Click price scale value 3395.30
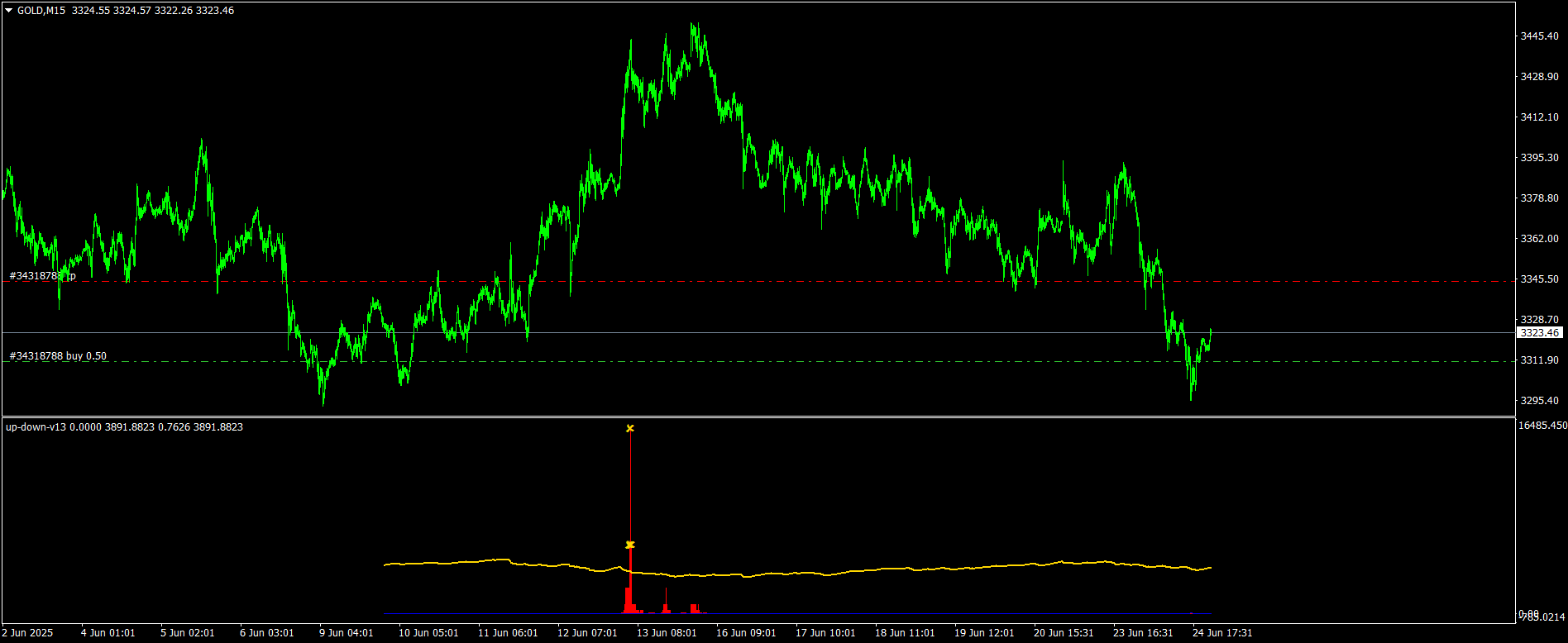Screen dimensions: 1568x643 (x=1540, y=158)
